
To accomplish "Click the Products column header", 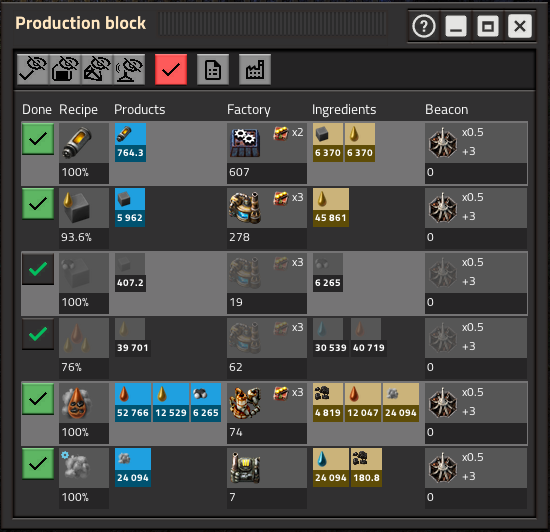I will 140,109.
